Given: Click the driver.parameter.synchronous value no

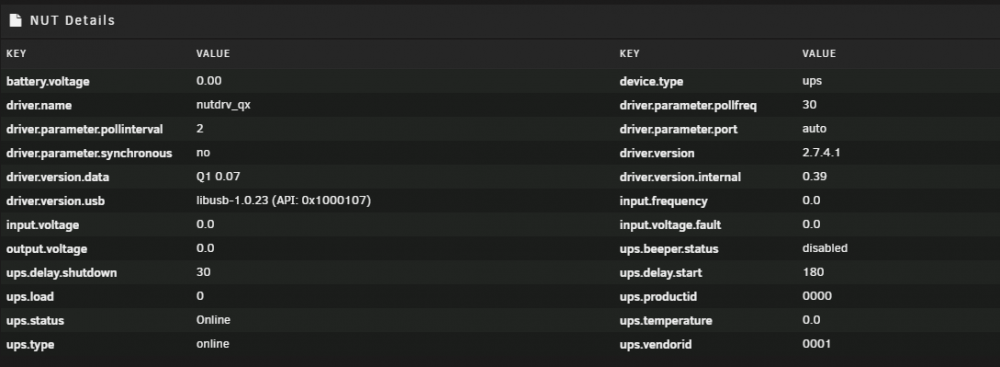Looking at the screenshot, I should click(203, 153).
